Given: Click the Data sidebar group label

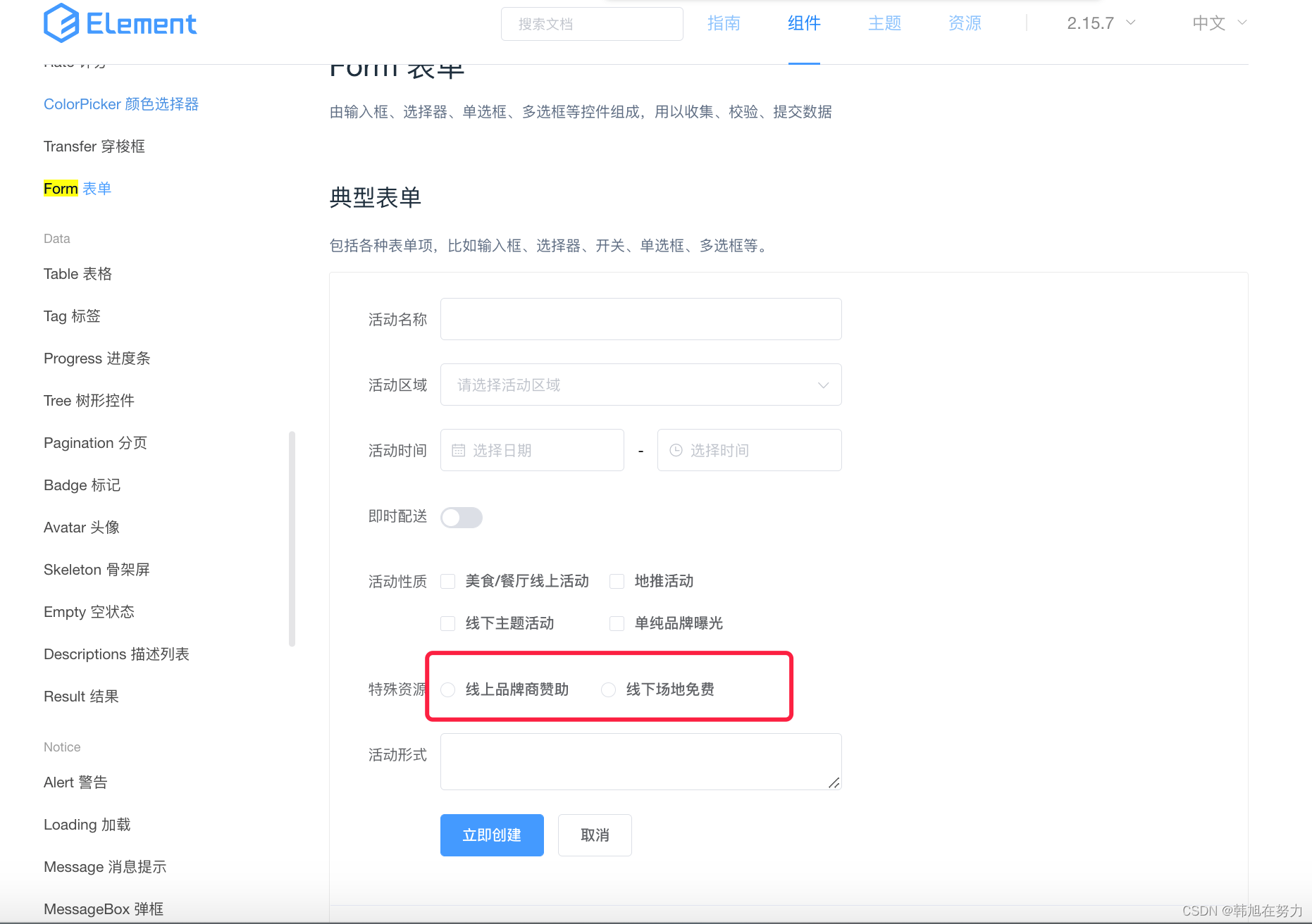Looking at the screenshot, I should 57,239.
